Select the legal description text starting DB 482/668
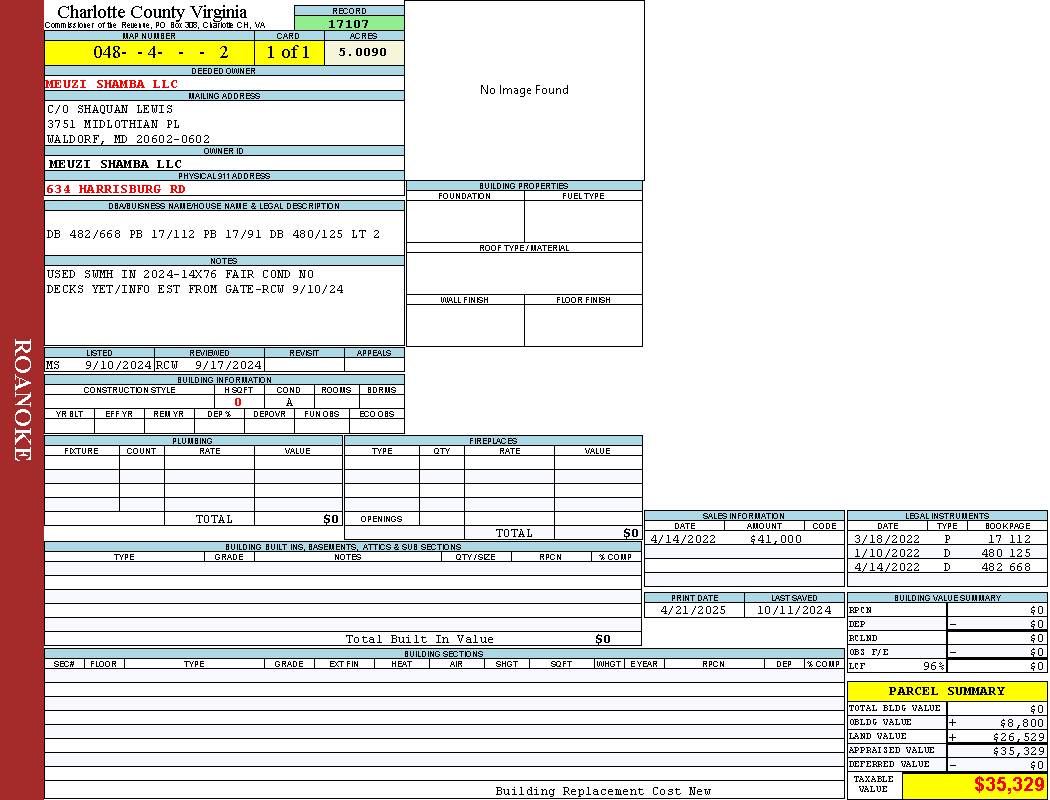The height and width of the screenshot is (800, 1050). point(213,234)
